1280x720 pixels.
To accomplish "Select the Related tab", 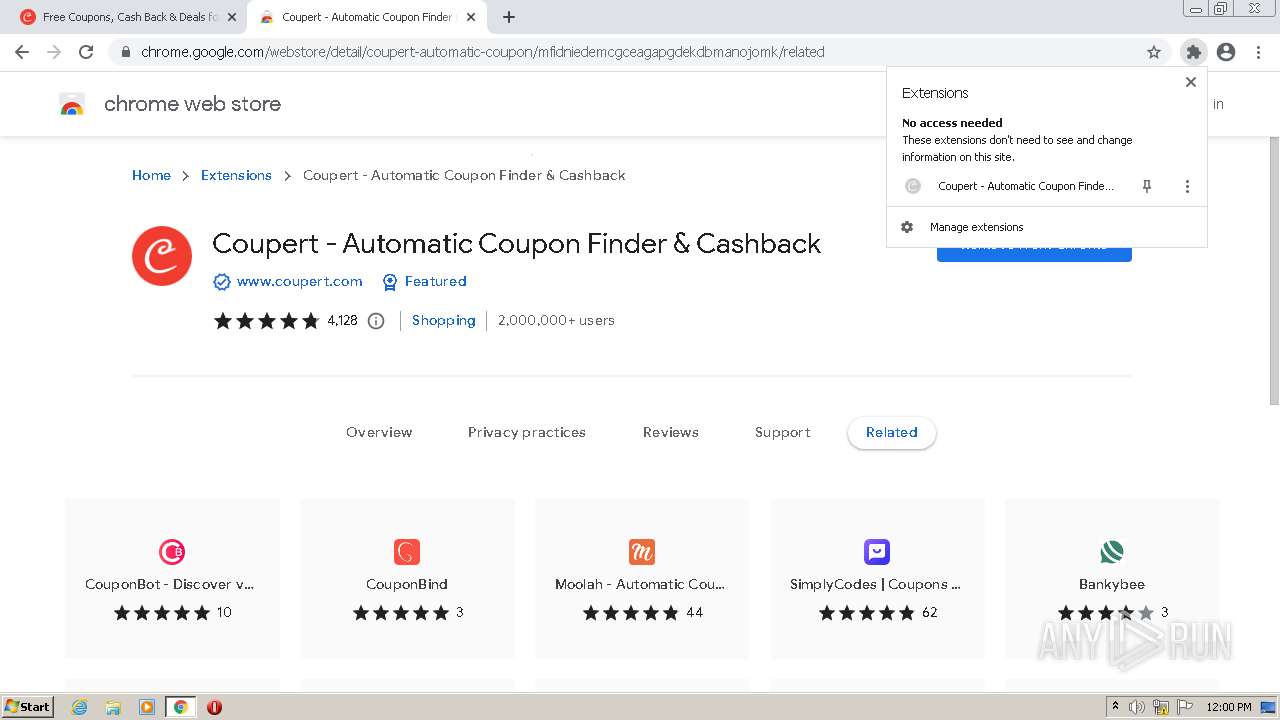I will 892,433.
